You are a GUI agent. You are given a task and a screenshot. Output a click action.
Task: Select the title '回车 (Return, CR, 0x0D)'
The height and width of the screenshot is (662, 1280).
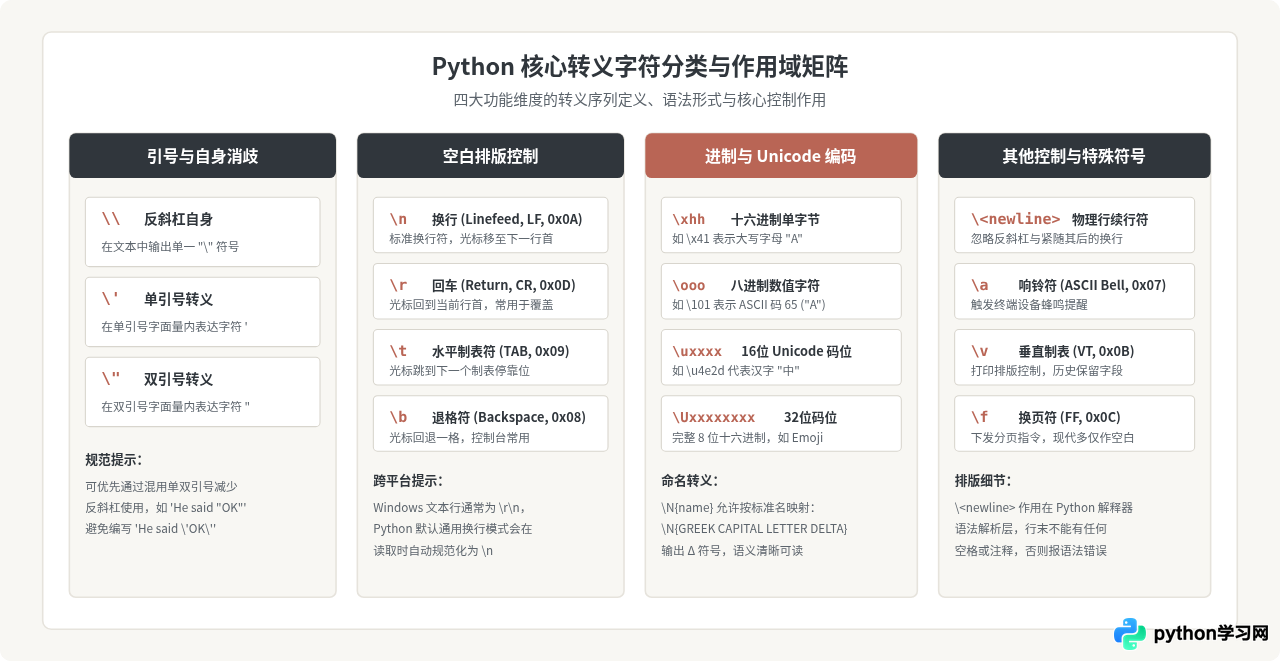[x=504, y=285]
